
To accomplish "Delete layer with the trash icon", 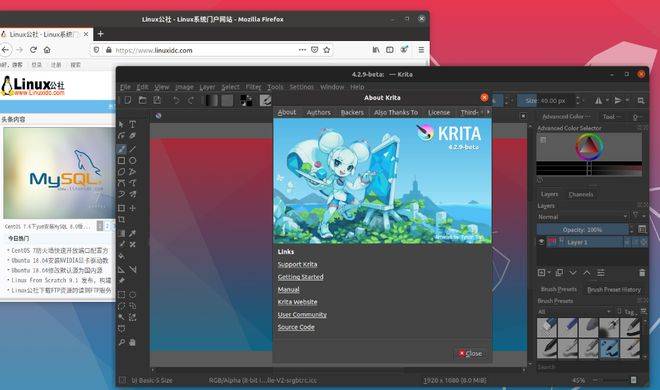I will coord(642,273).
